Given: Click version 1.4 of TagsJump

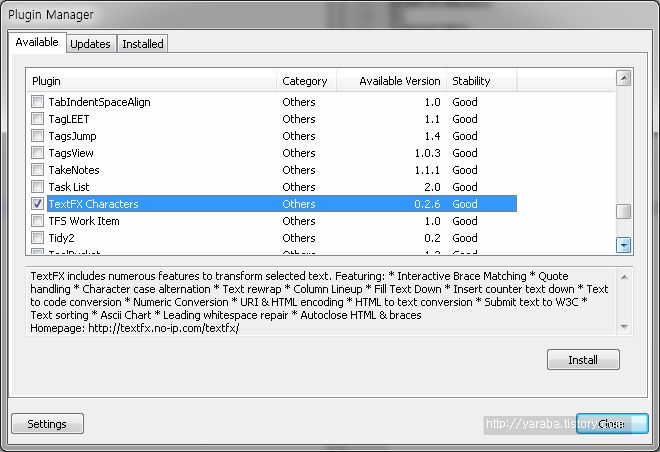Looking at the screenshot, I should [x=432, y=136].
